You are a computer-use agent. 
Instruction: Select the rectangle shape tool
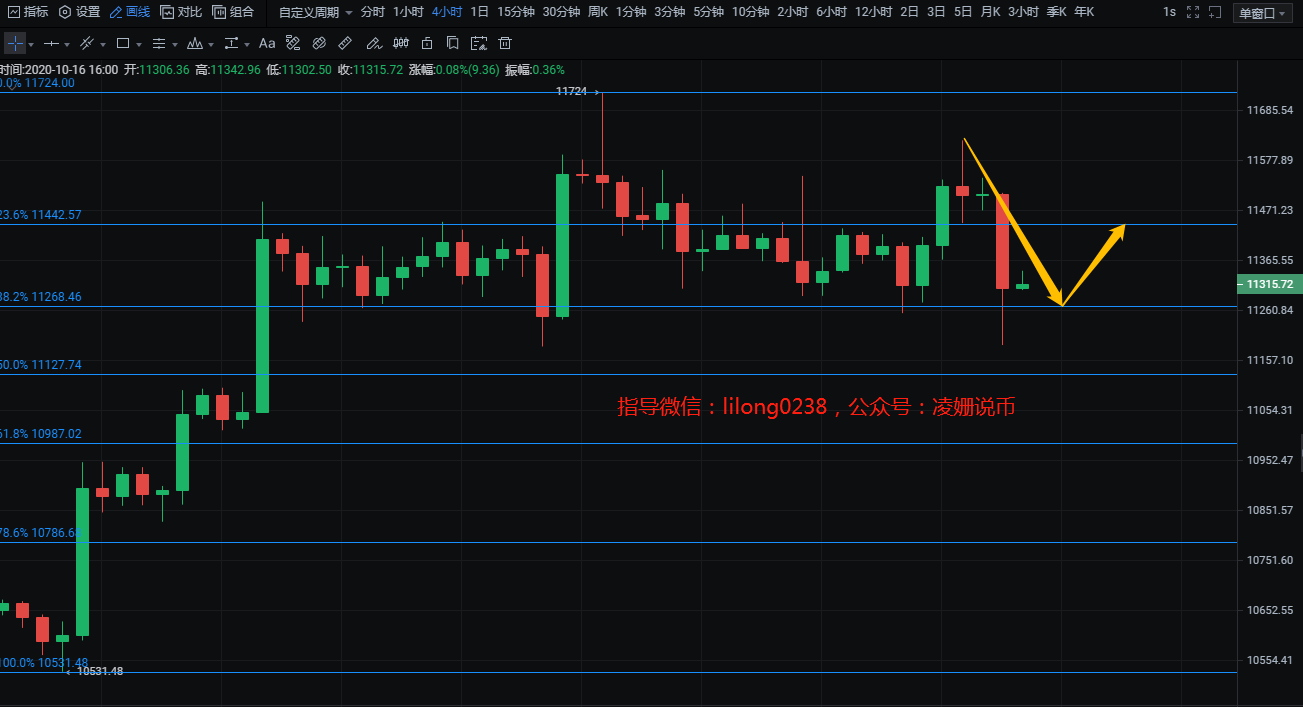coord(123,44)
